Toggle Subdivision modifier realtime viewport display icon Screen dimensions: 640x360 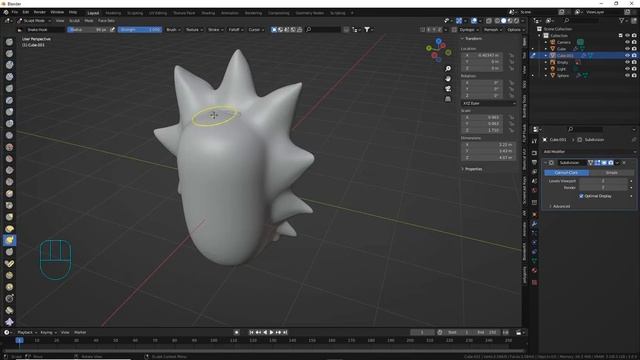click(604, 162)
